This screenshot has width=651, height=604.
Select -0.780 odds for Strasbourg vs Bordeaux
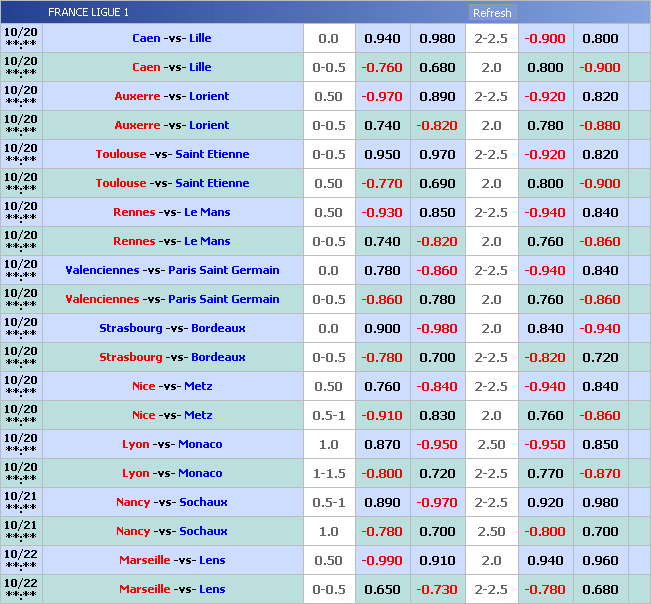pos(382,358)
